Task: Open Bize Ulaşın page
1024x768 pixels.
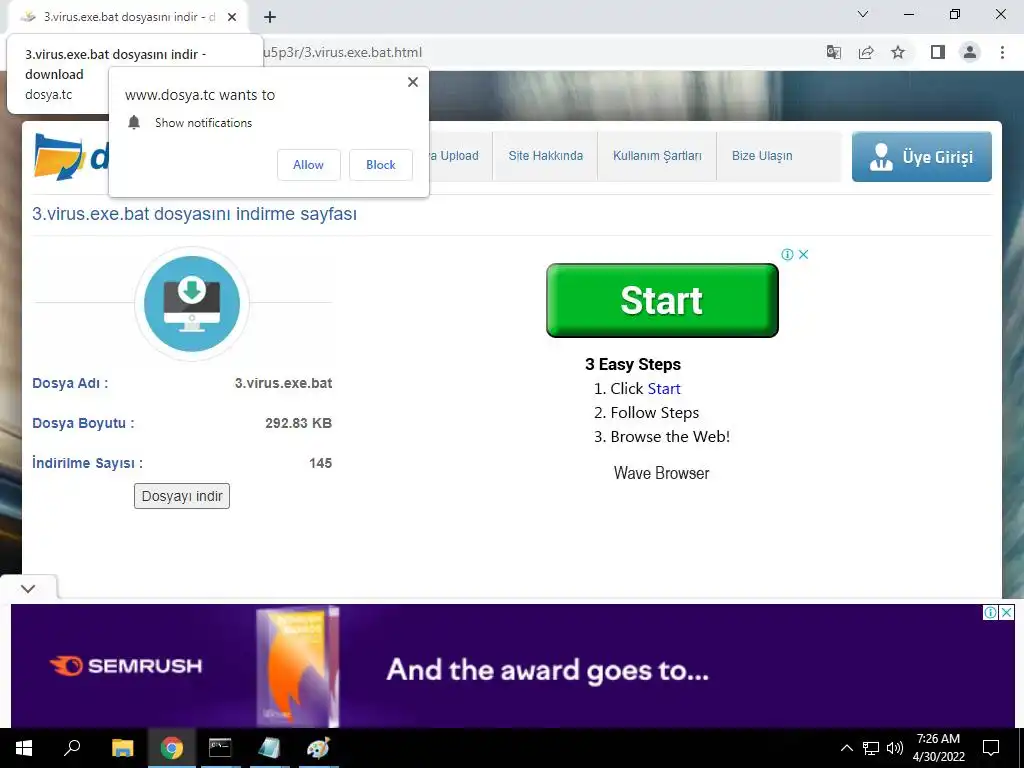Action: [x=762, y=156]
